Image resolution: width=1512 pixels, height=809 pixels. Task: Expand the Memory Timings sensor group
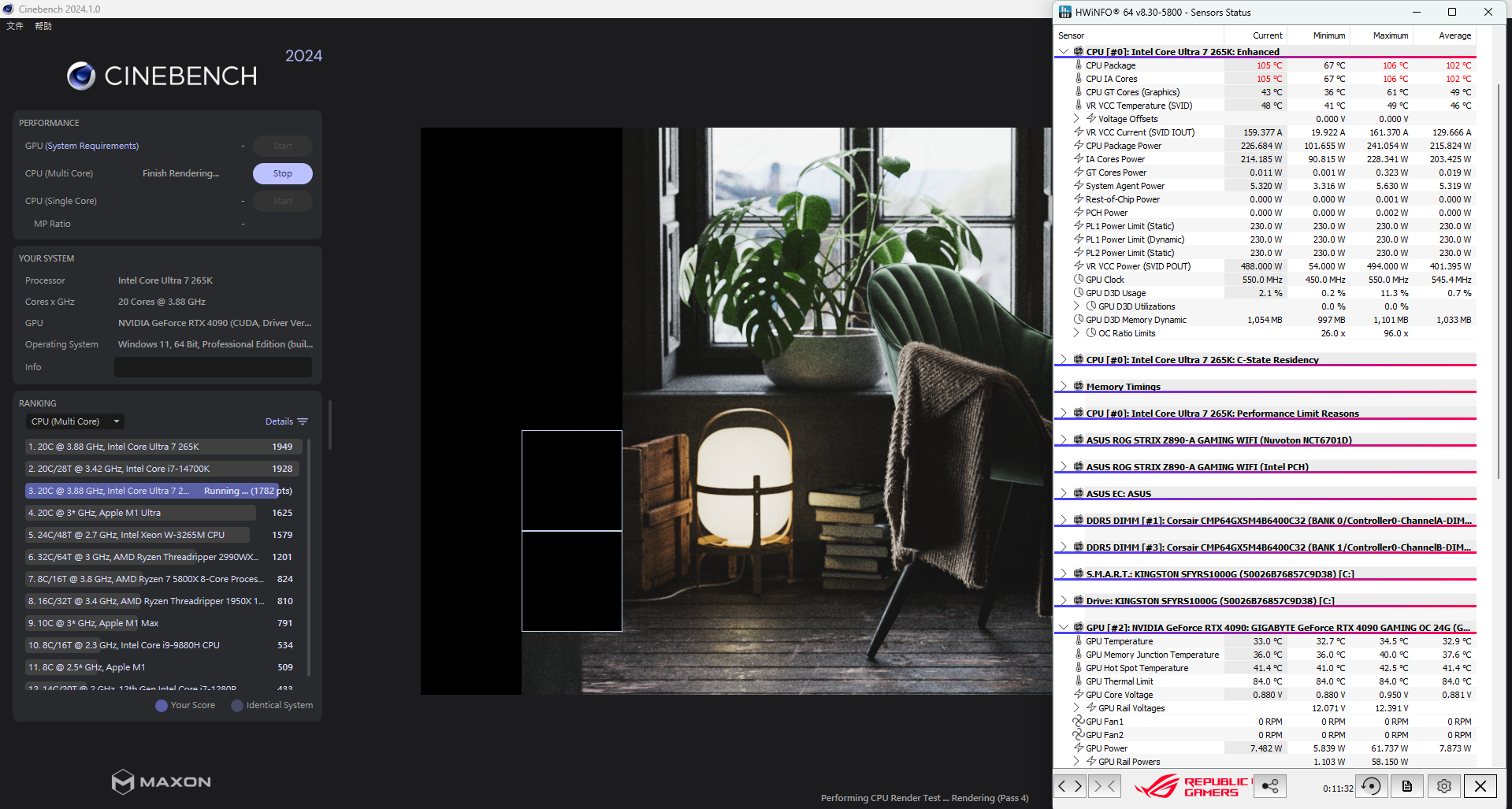pos(1064,387)
